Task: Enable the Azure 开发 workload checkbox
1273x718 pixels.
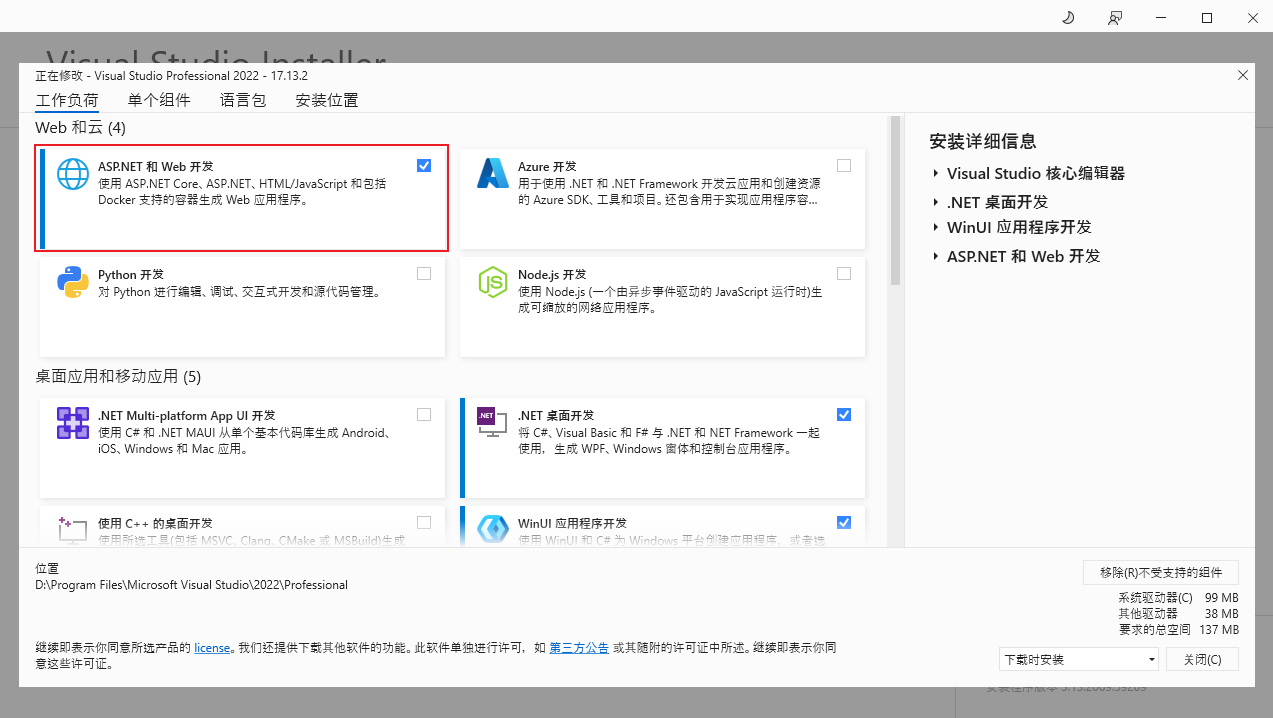Action: (x=844, y=166)
